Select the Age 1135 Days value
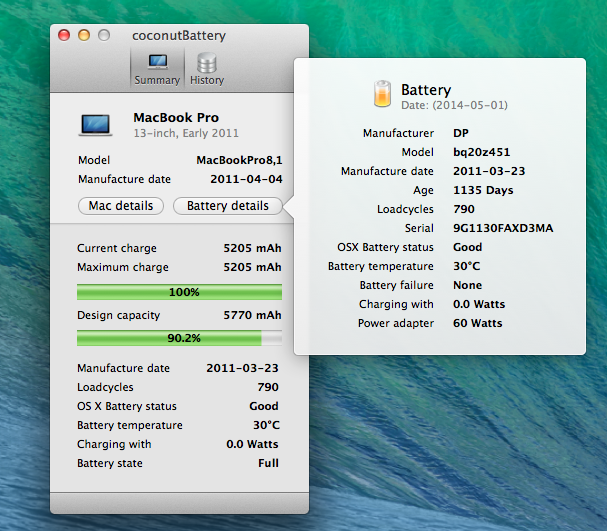Screen dimensions: 607x531 483,190
